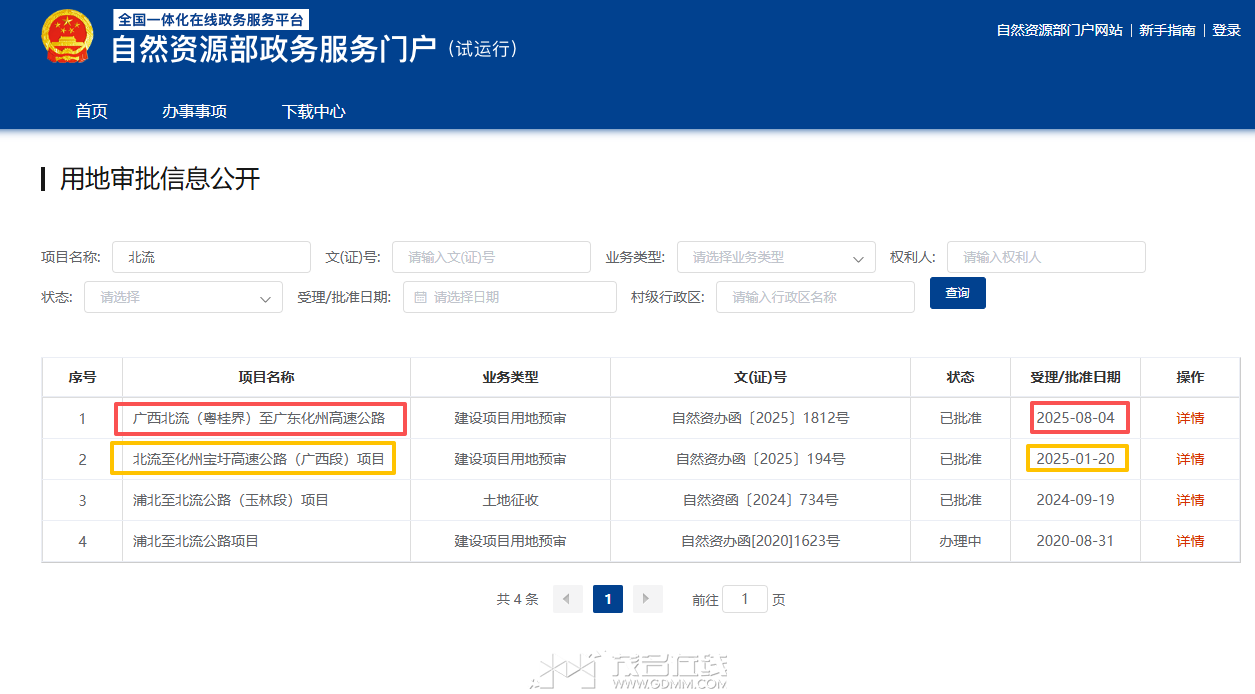This screenshot has width=1255, height=694.
Task: Focus the 文(证)号 input field
Action: [x=491, y=257]
